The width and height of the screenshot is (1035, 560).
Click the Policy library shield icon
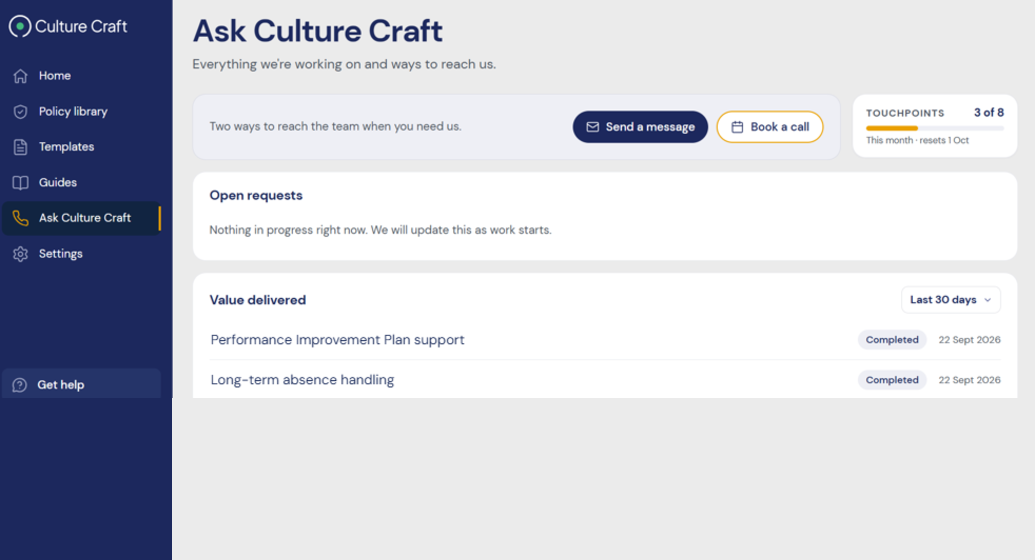20,112
